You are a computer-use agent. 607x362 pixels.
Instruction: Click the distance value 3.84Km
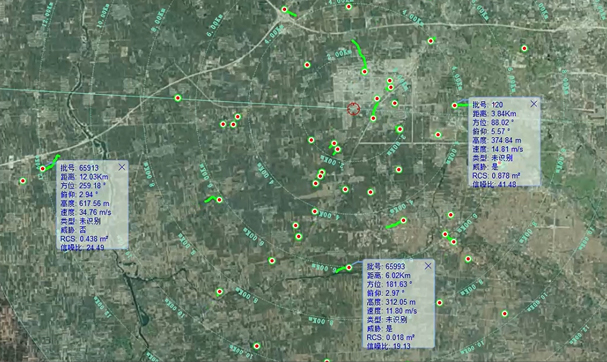tap(504, 114)
